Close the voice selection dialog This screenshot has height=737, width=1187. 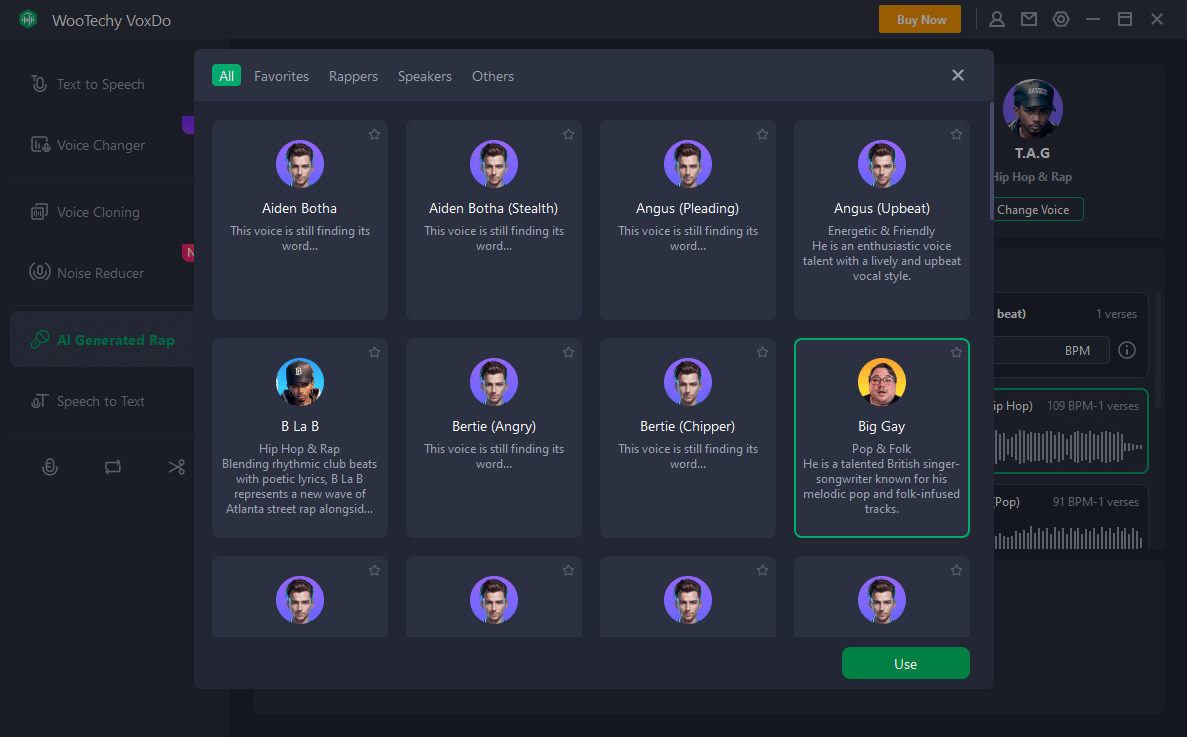958,76
